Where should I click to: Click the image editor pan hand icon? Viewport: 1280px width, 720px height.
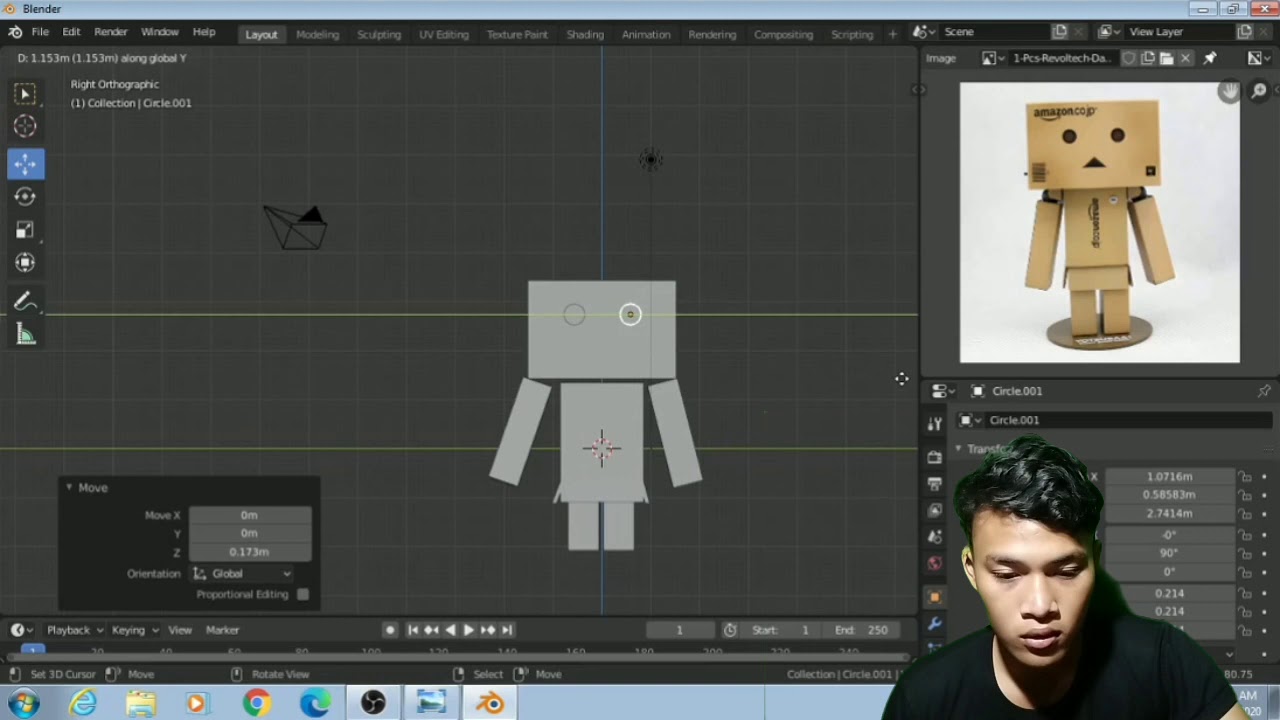1229,91
